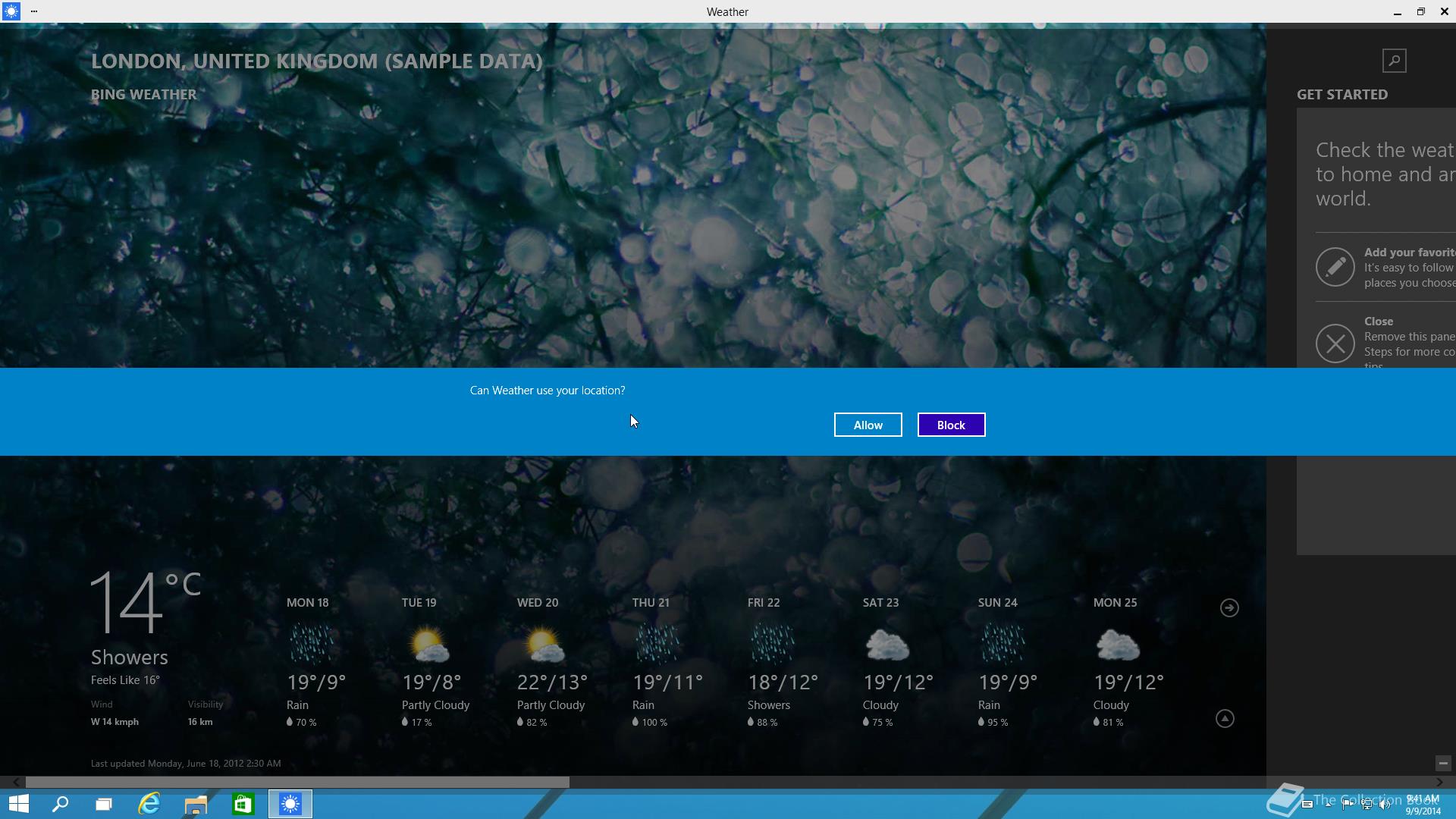Open the volume control in the system tray

click(x=1385, y=805)
